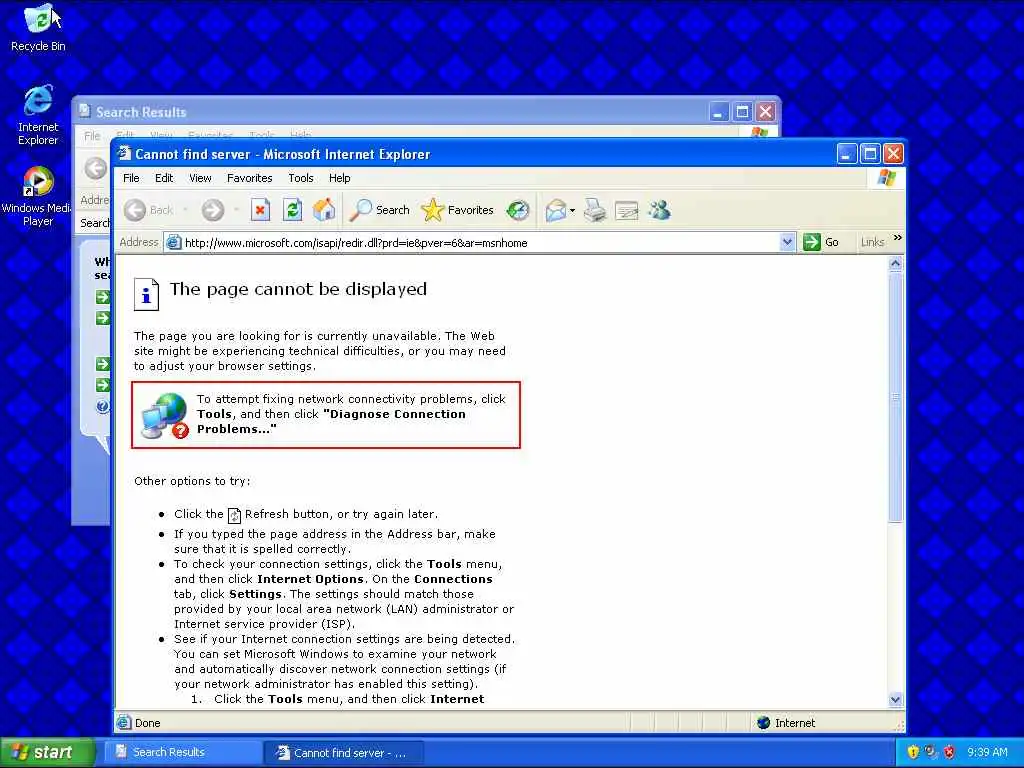Viewport: 1024px width, 768px height.
Task: Click the help question icon in Search Results
Action: point(103,406)
